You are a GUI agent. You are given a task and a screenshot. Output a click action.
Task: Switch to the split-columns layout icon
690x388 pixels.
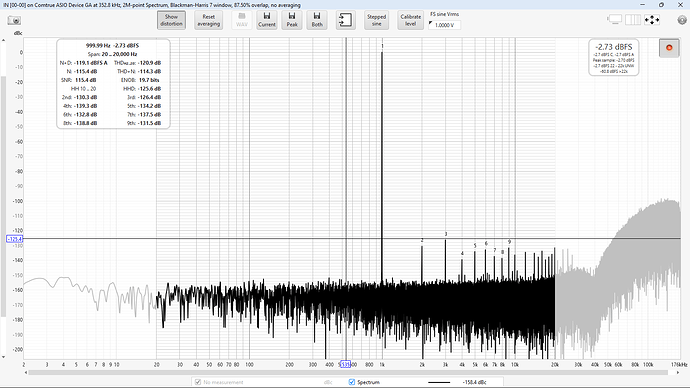pos(633,20)
